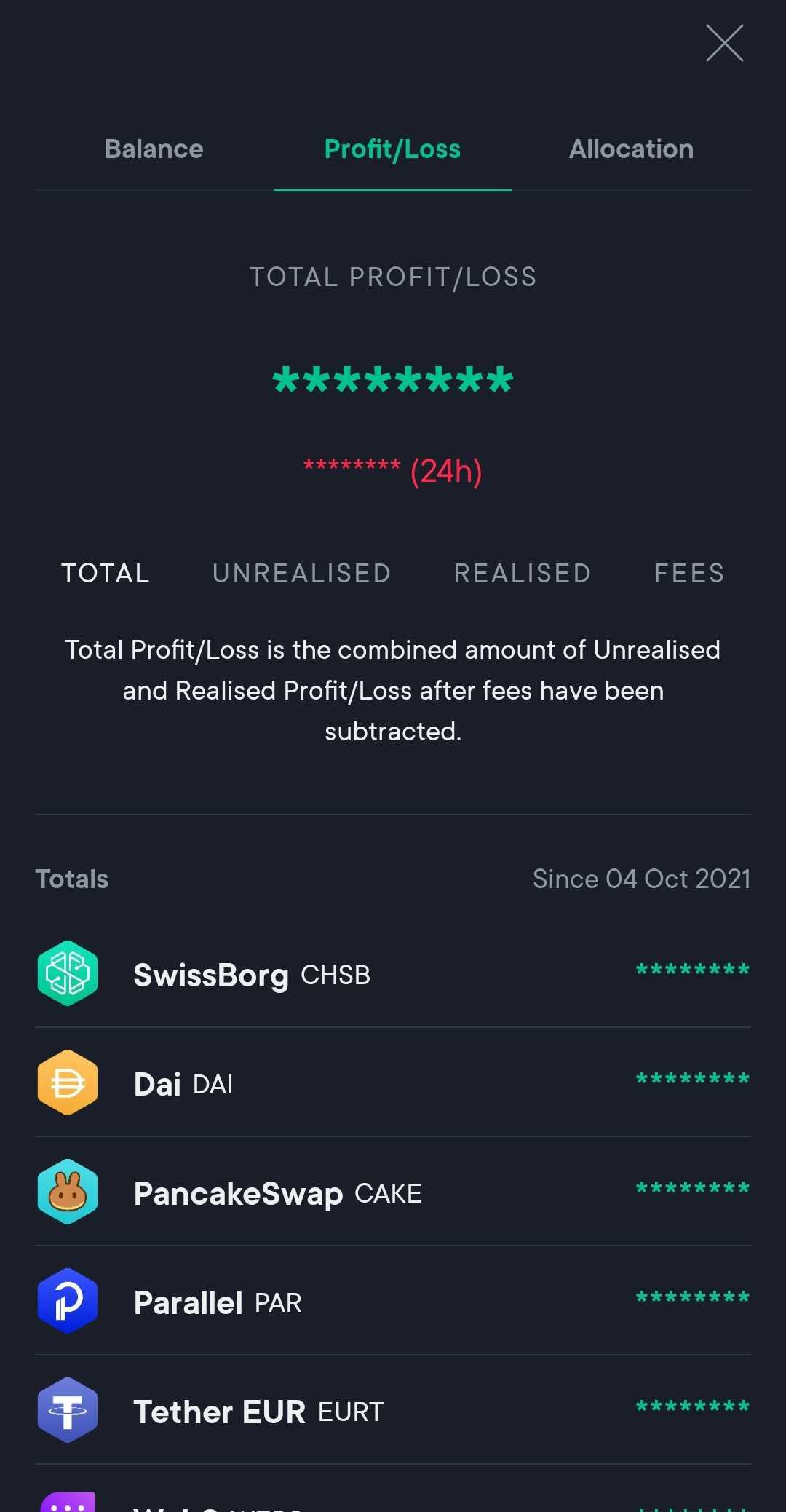Image resolution: width=786 pixels, height=1512 pixels.
Task: Show UNREALISED profit/loss
Action: tap(302, 574)
